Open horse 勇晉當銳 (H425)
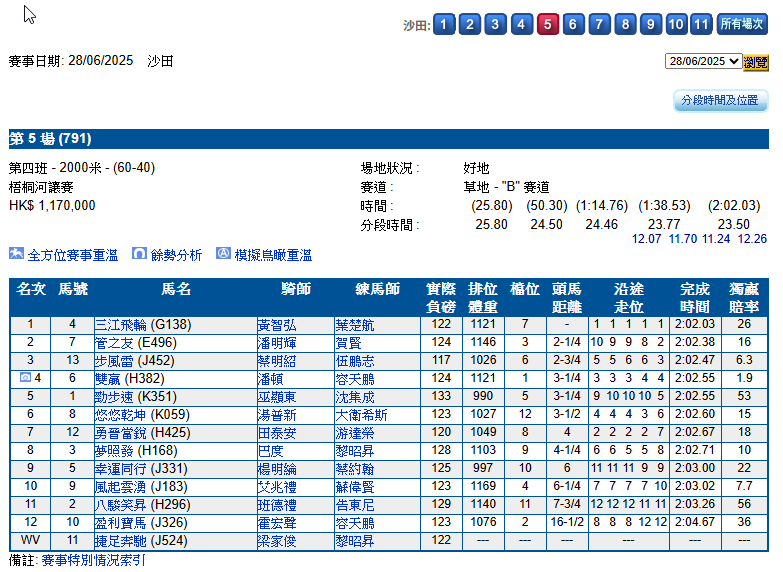Image resolution: width=783 pixels, height=572 pixels. pos(143,433)
